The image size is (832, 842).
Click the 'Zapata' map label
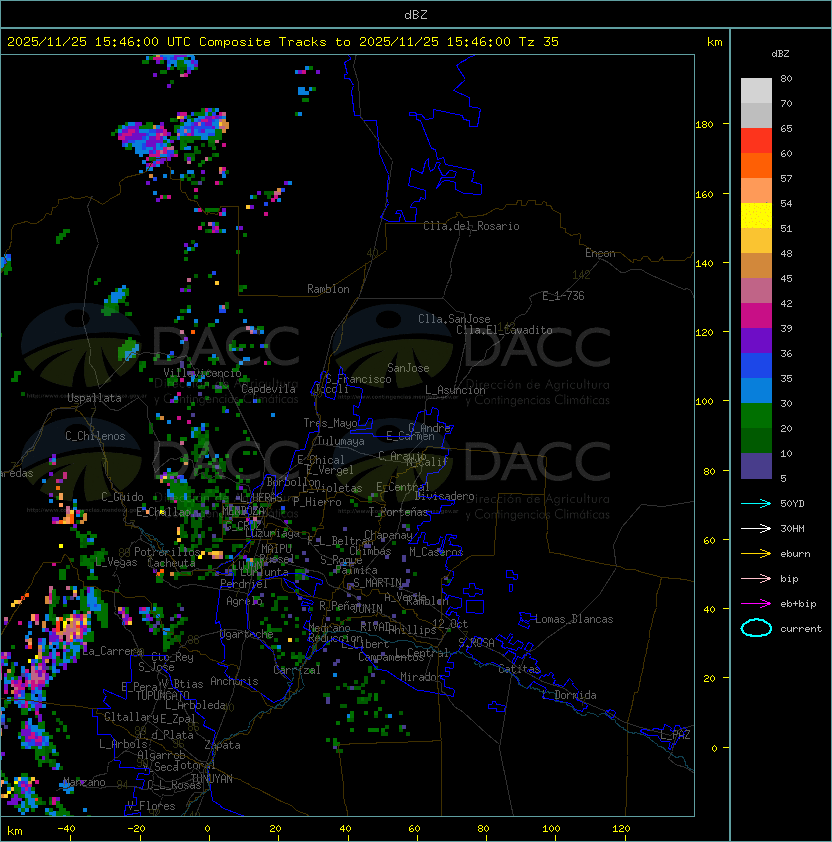[222, 745]
